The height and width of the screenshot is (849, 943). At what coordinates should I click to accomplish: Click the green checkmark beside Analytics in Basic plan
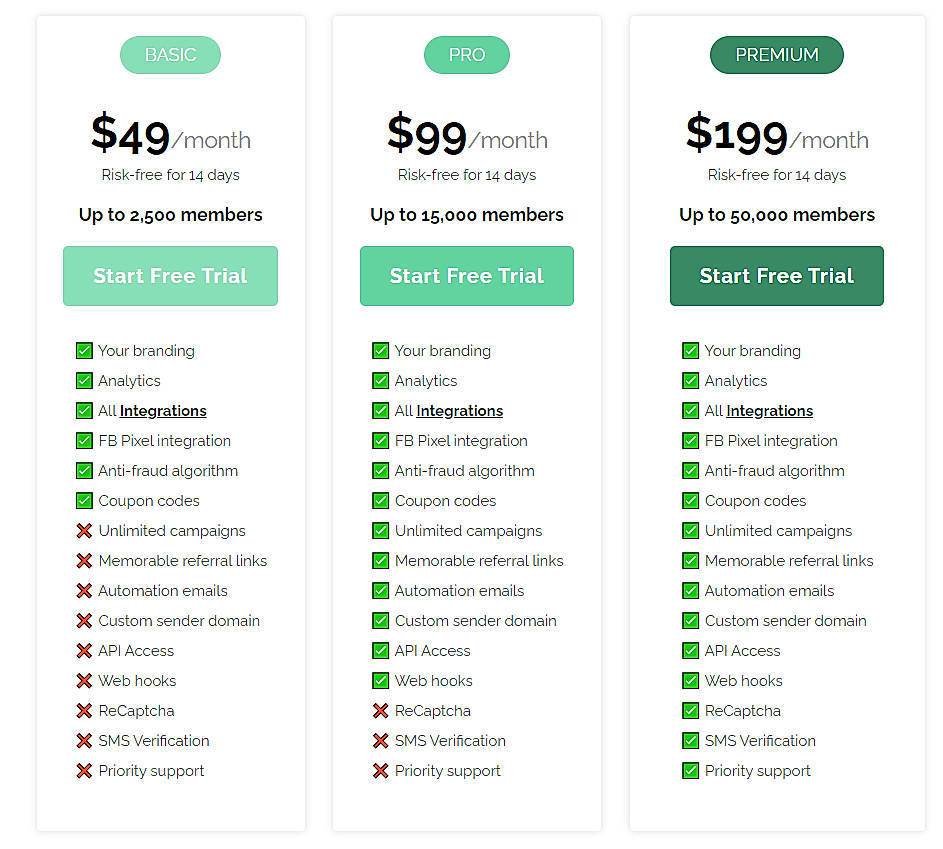click(x=84, y=380)
